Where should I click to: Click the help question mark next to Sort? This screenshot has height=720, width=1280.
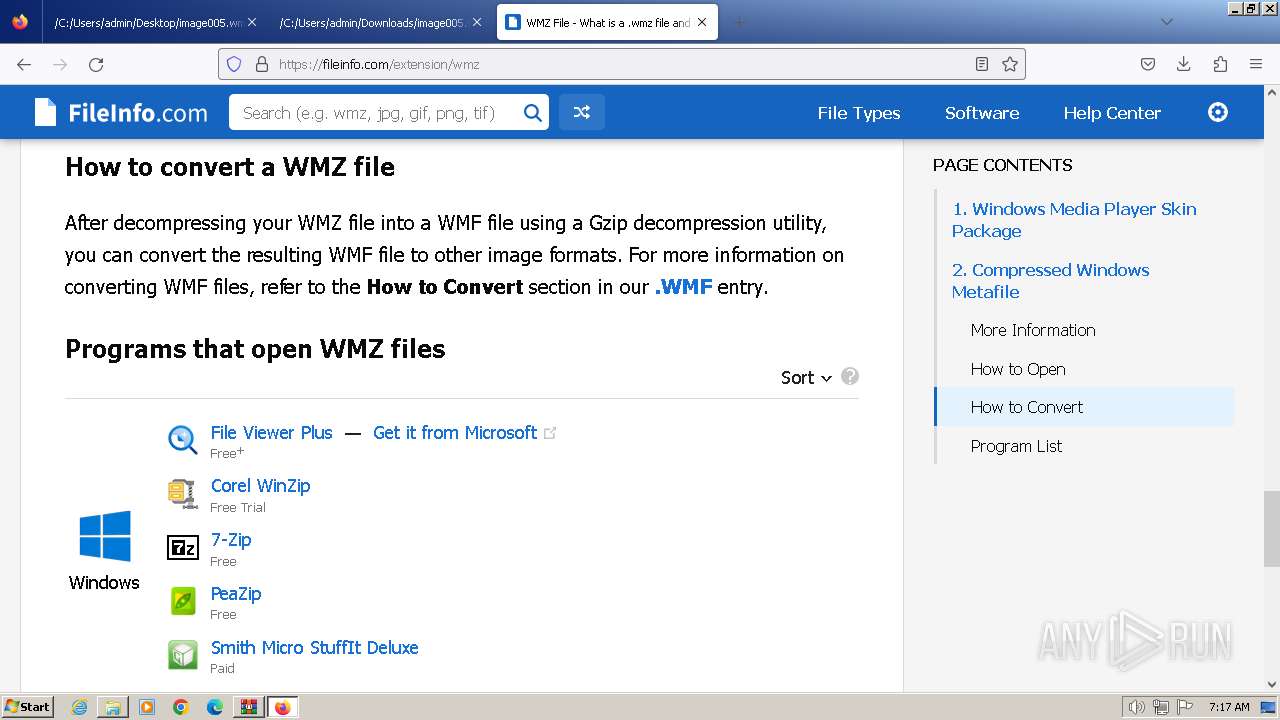point(850,376)
